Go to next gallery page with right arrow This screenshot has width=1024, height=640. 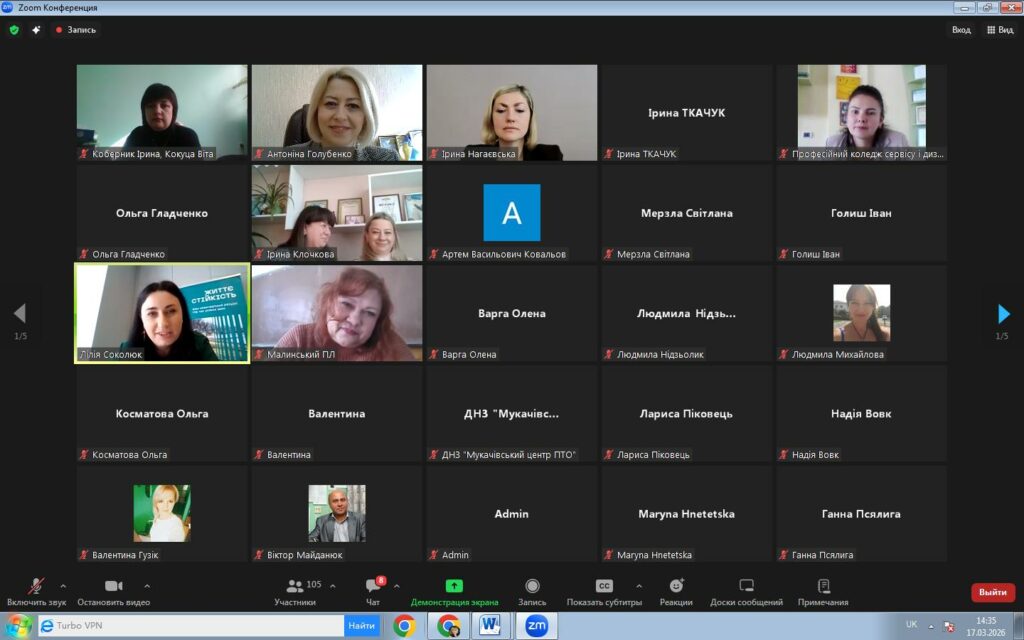[1003, 314]
